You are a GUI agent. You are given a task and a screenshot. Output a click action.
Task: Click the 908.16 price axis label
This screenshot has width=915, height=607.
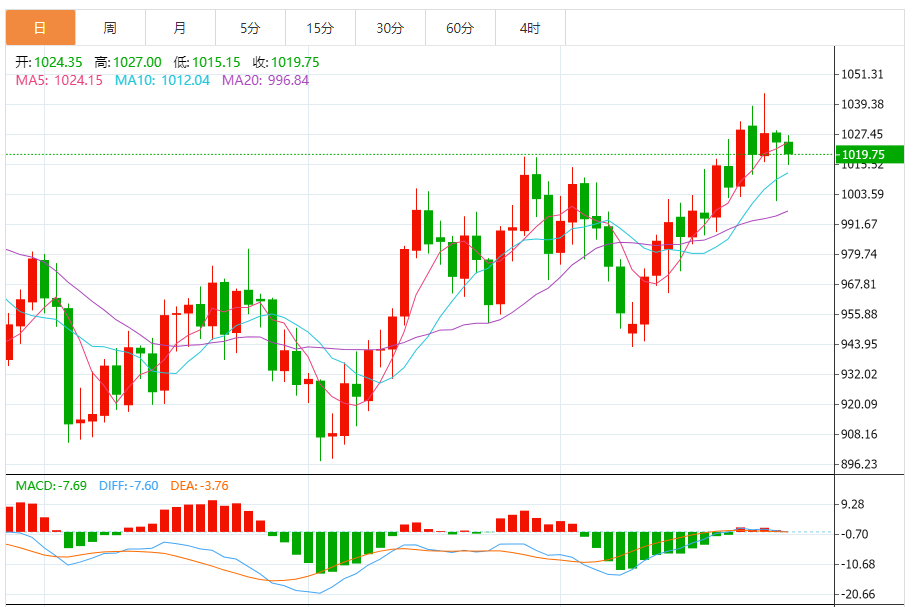tap(859, 434)
